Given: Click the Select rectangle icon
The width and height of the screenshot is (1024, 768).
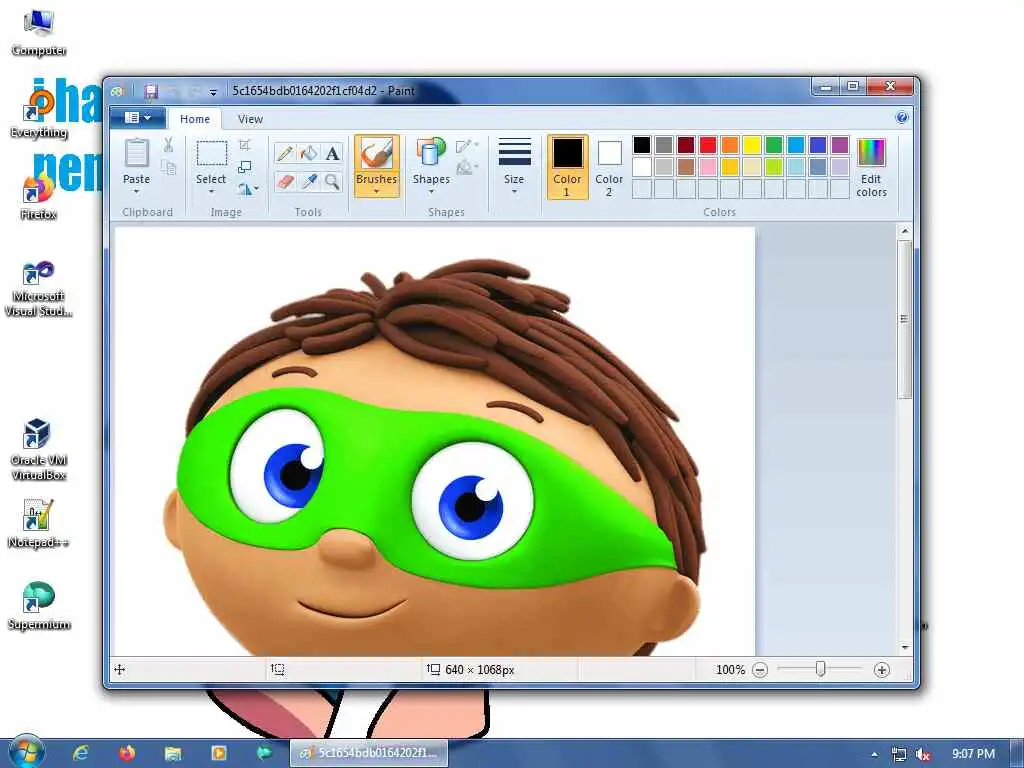Looking at the screenshot, I should (212, 154).
